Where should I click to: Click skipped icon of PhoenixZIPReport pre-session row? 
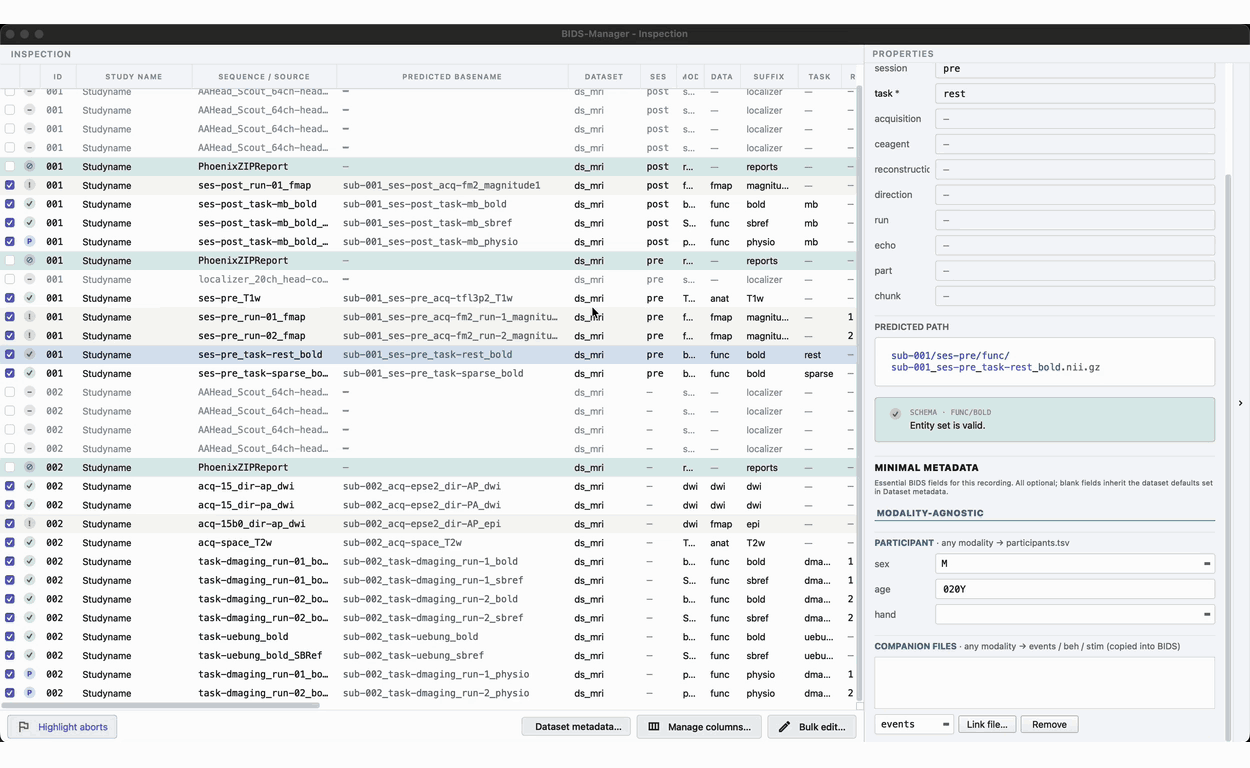point(30,261)
